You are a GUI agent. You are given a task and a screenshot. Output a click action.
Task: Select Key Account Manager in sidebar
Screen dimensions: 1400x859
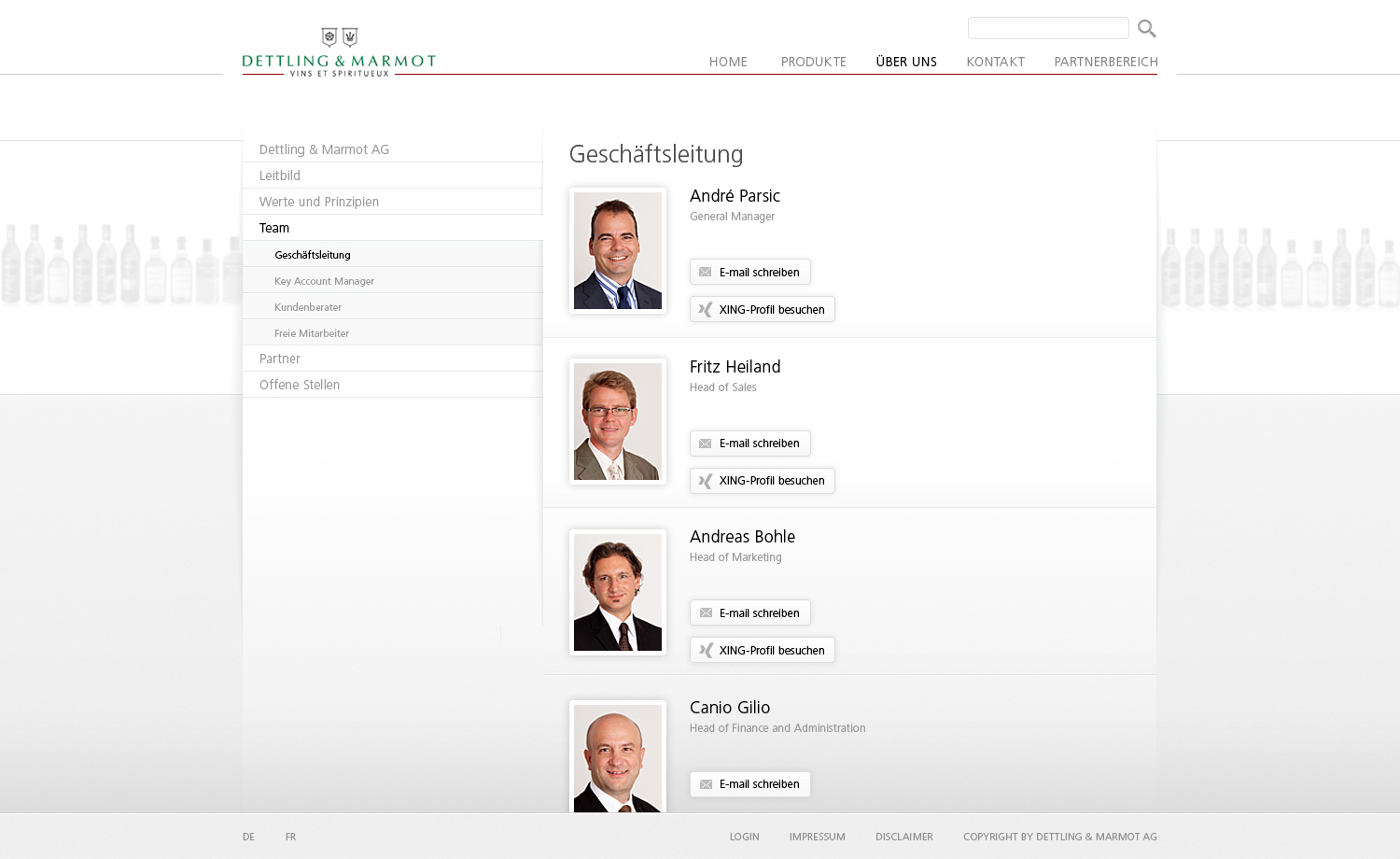pos(324,281)
